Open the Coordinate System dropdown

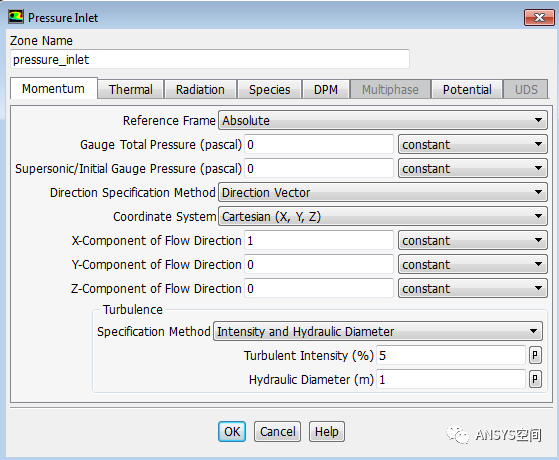click(383, 216)
